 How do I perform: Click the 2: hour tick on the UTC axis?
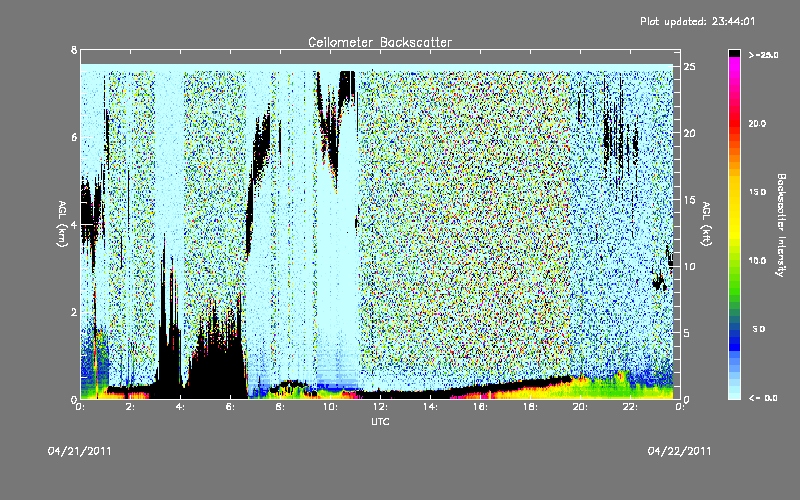coord(131,407)
